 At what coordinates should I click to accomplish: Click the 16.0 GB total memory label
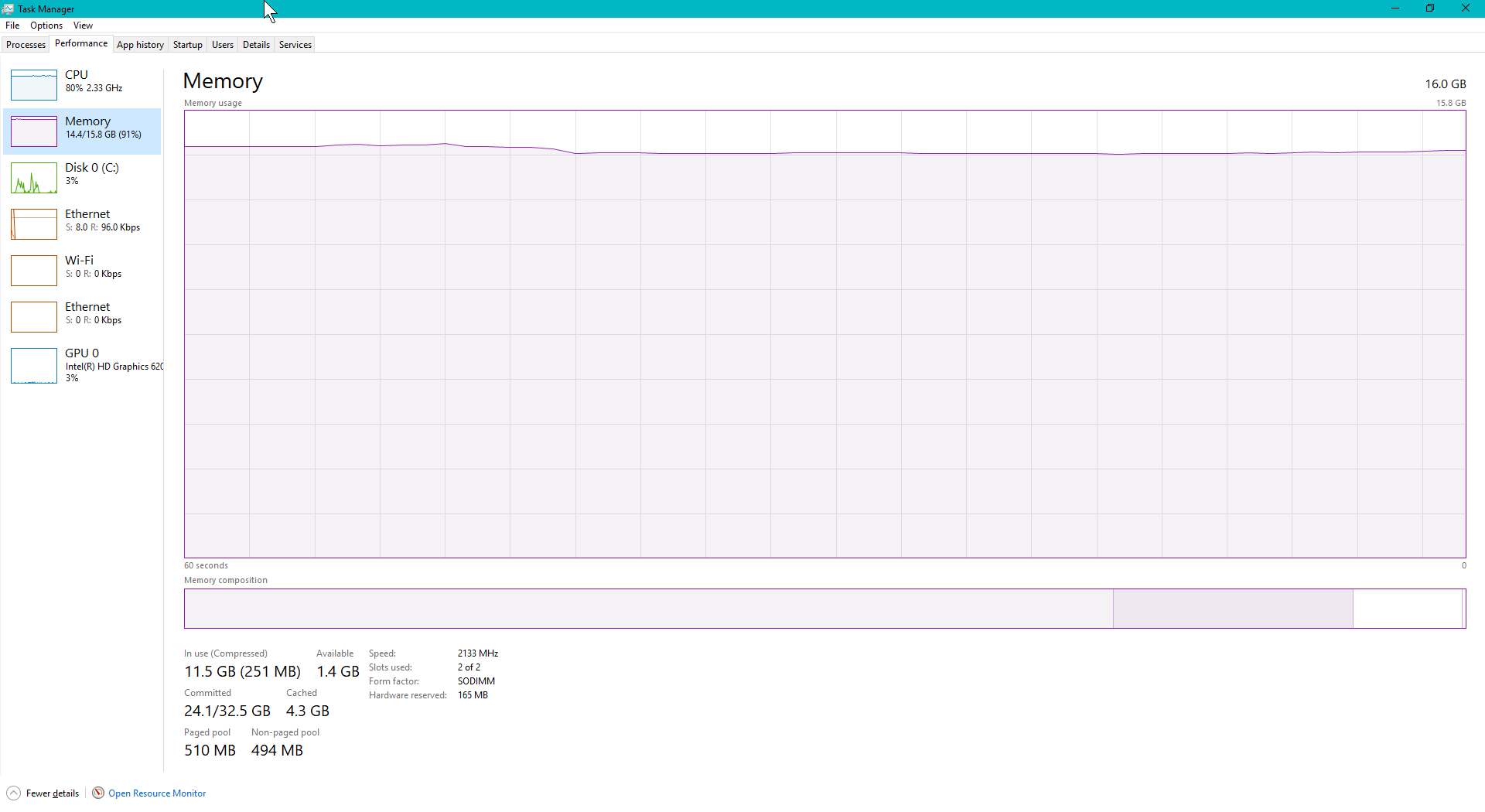tap(1446, 84)
